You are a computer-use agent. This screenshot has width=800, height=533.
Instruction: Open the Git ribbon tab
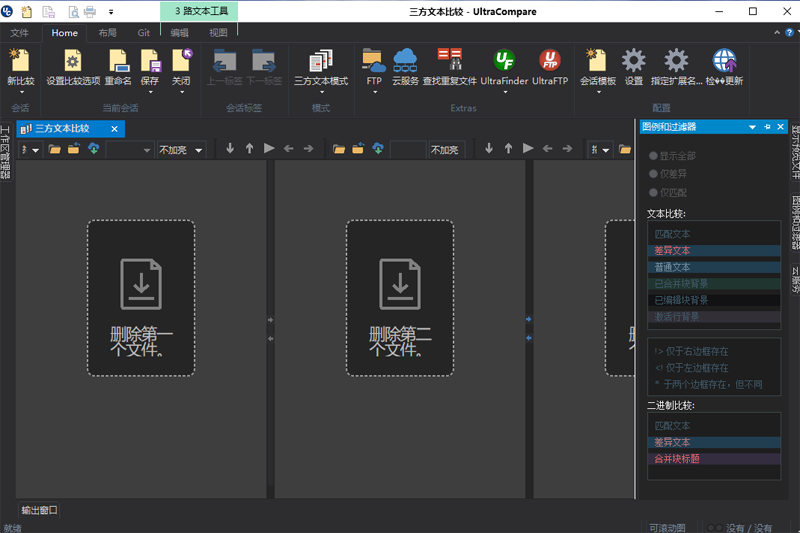pos(144,33)
